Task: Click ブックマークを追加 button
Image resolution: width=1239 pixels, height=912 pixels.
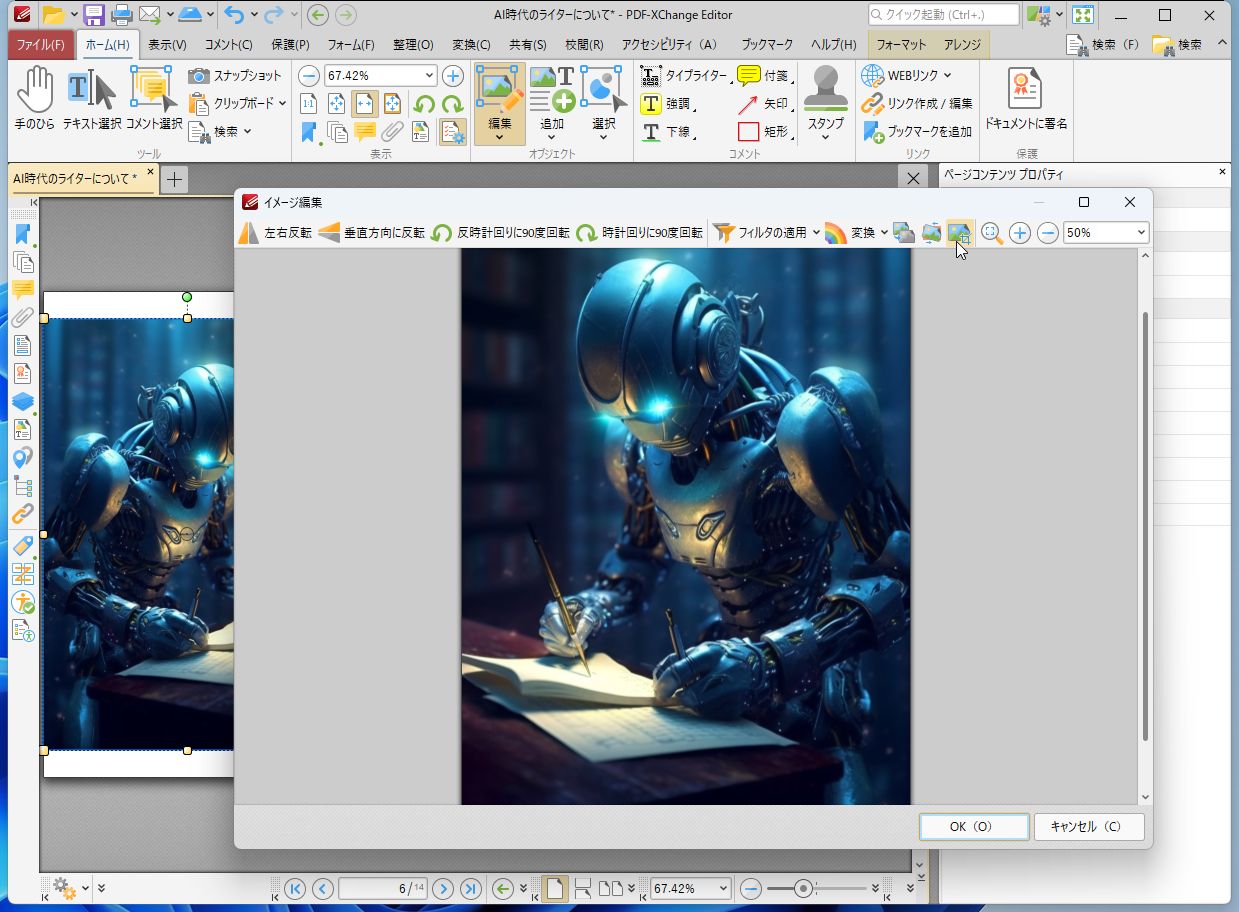Action: click(917, 132)
